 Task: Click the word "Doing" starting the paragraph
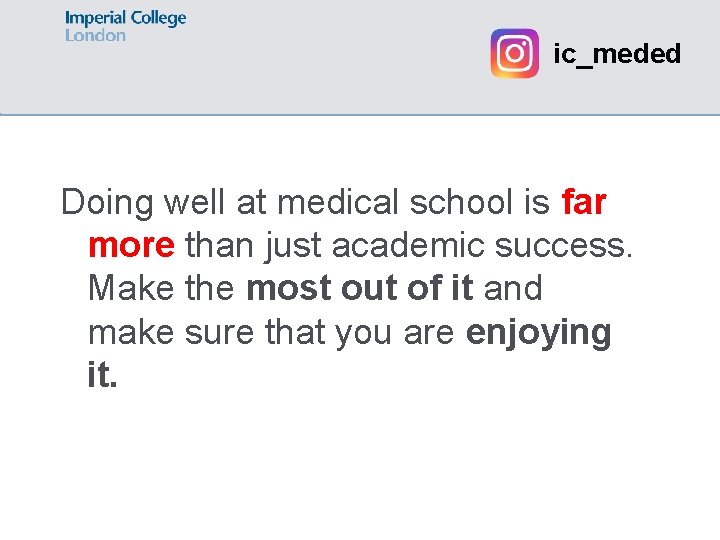104,203
